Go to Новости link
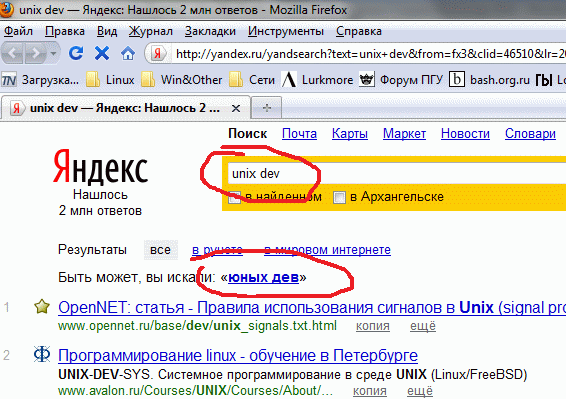The height and width of the screenshot is (399, 566). coord(465,134)
